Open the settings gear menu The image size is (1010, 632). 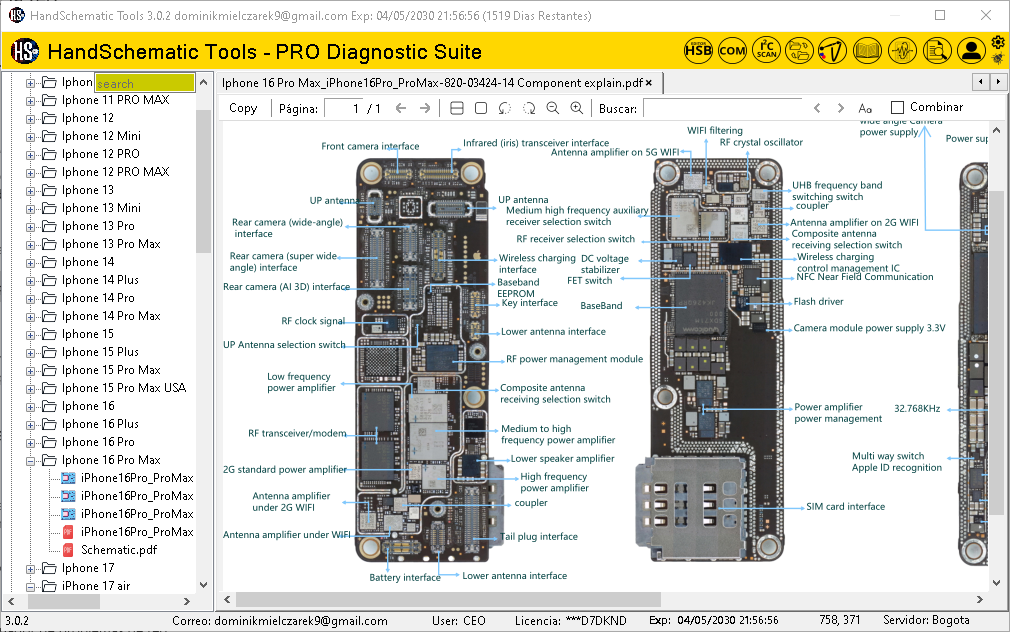997,40
